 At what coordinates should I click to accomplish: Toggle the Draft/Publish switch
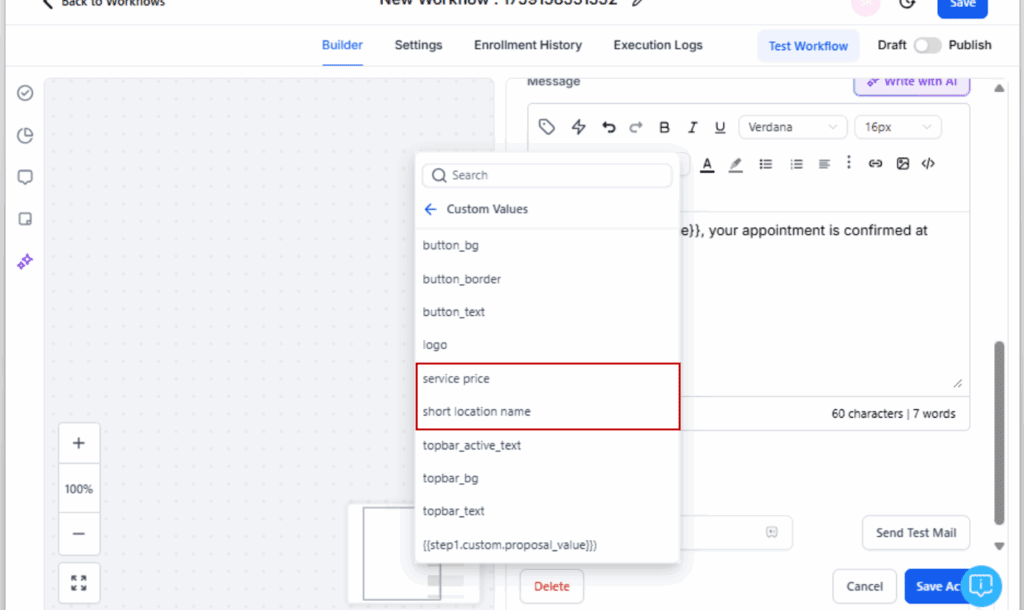pyautogui.click(x=927, y=45)
